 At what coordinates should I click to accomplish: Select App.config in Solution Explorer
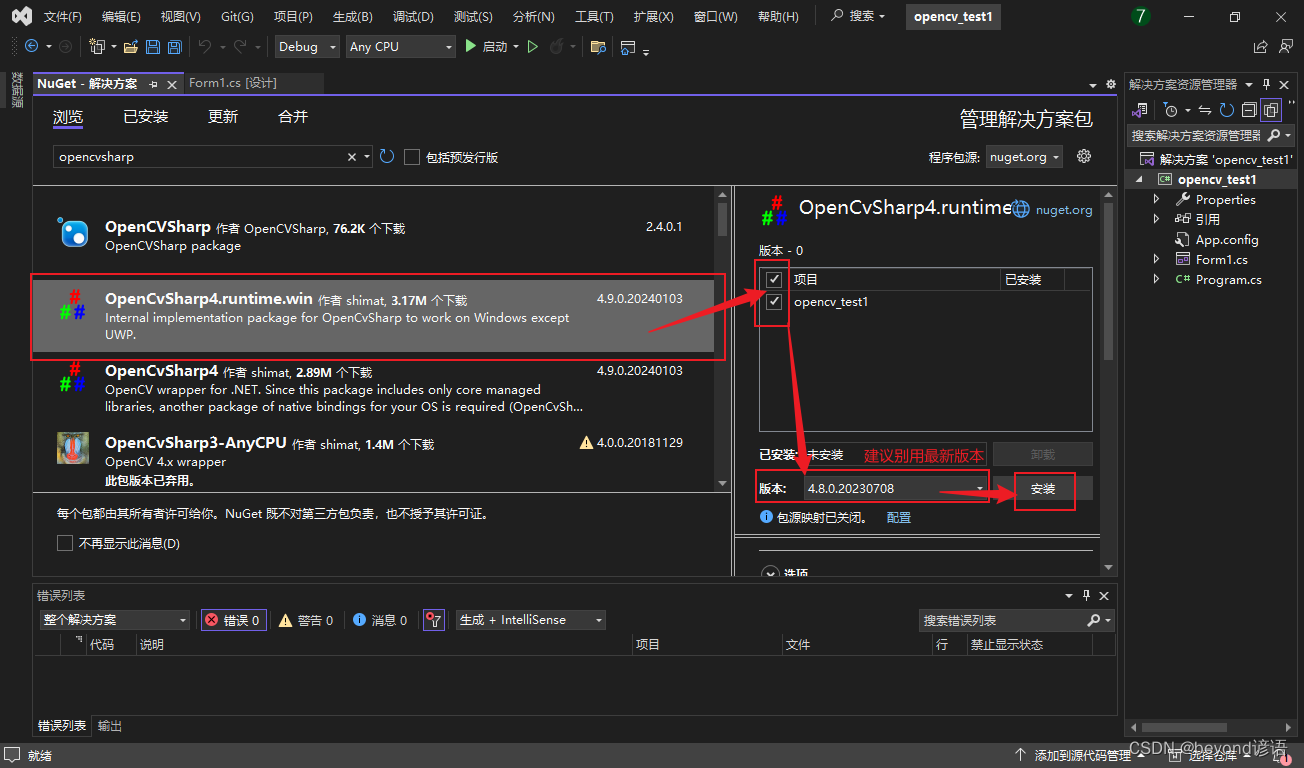coord(1227,239)
